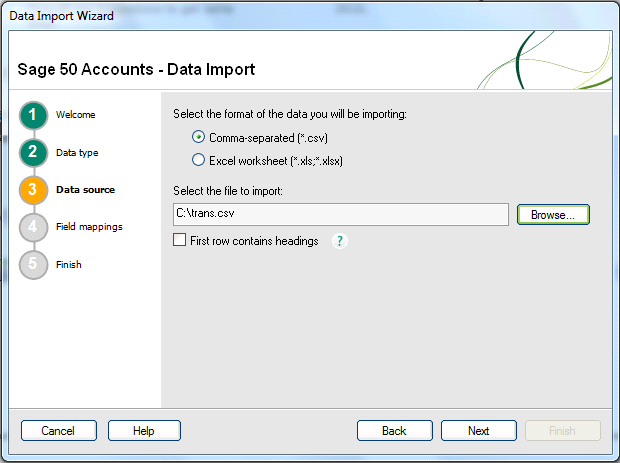Go back with the Back button

[394, 431]
